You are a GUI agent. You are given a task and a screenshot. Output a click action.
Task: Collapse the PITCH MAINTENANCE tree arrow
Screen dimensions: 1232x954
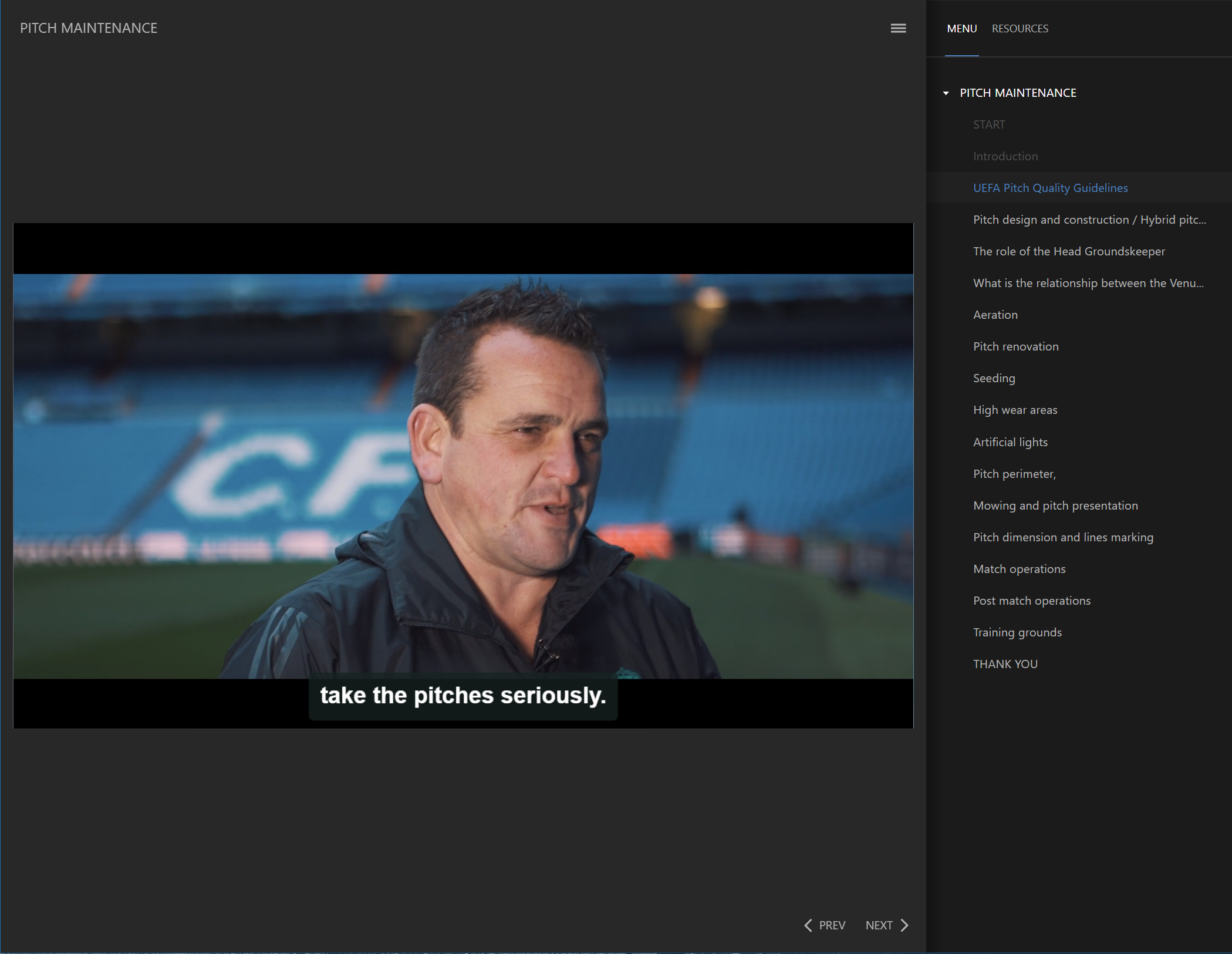(x=946, y=93)
